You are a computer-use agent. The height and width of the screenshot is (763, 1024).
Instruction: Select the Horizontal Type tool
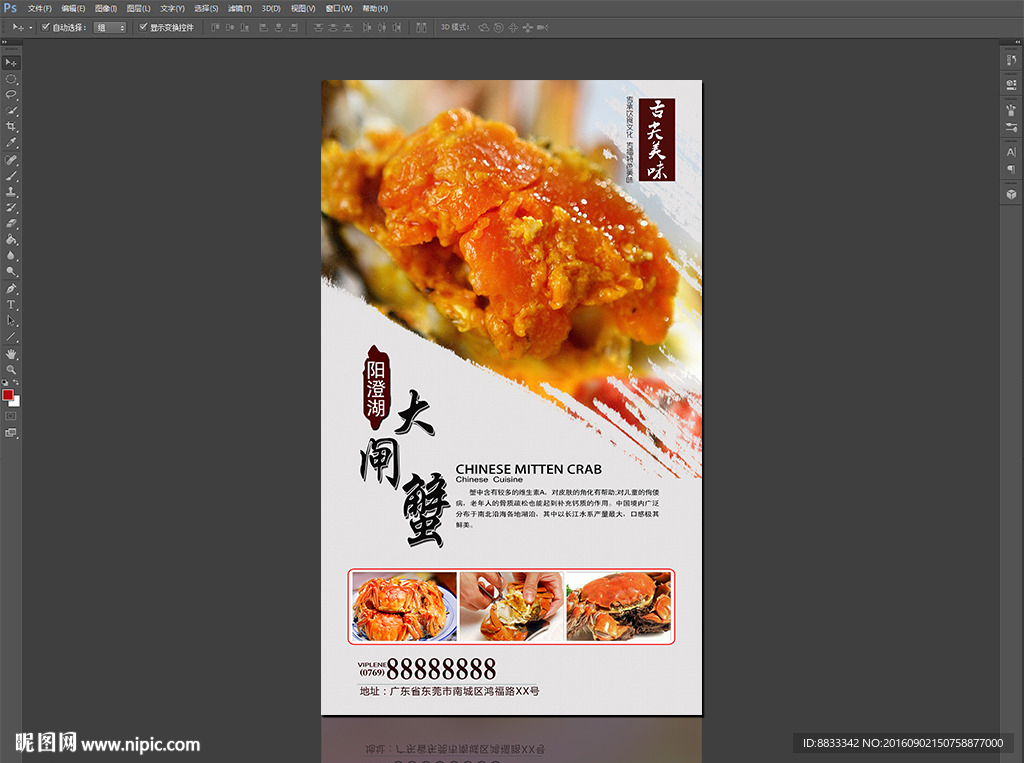point(11,304)
